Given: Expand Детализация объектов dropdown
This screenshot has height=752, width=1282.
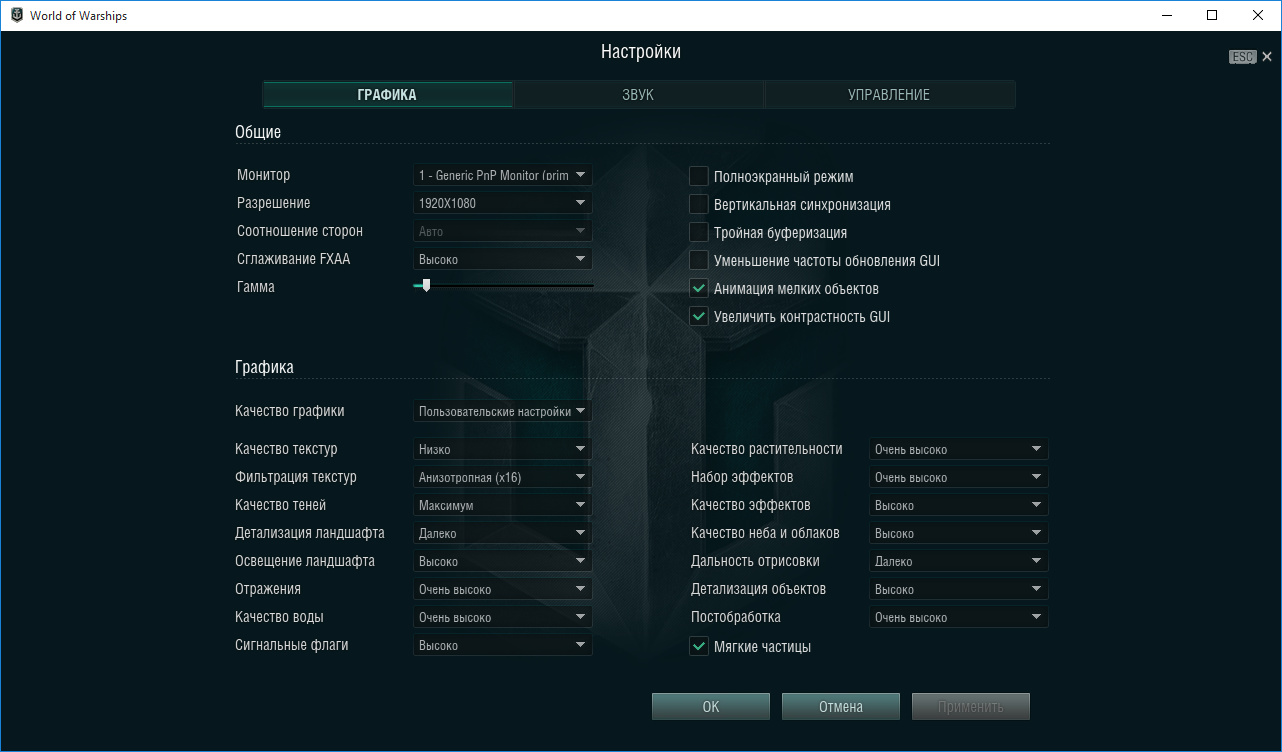Looking at the screenshot, I should coord(959,589).
